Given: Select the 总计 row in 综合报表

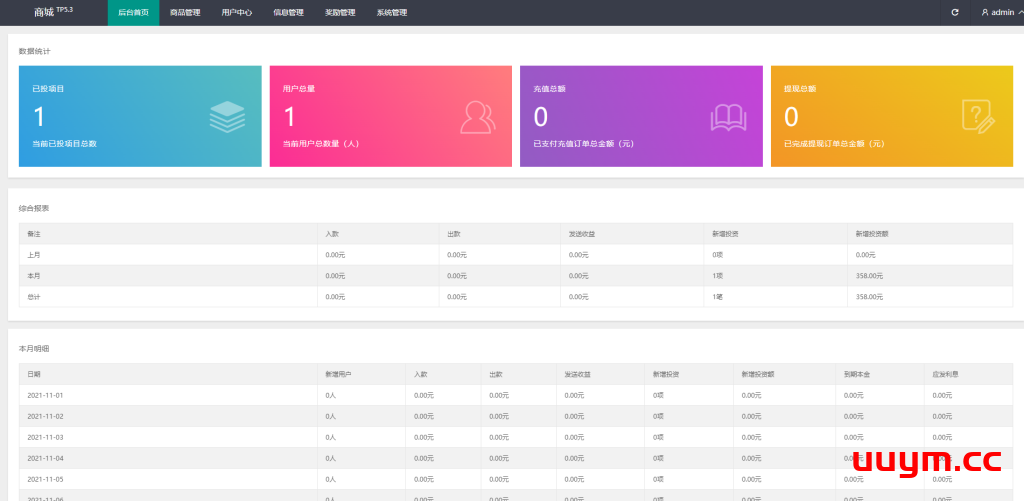Looking at the screenshot, I should coord(35,297).
